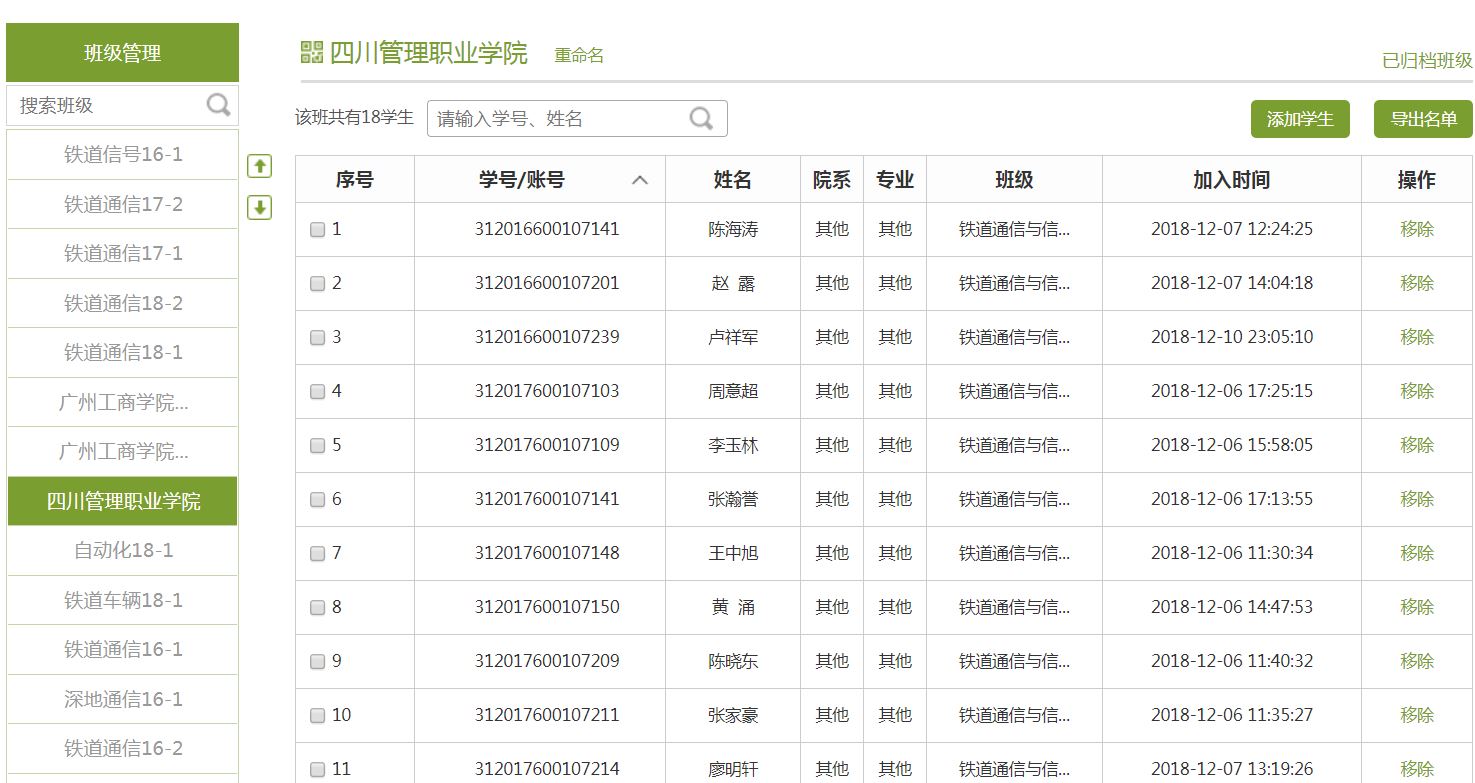Click the 该班共有18学生 count label

[354, 117]
